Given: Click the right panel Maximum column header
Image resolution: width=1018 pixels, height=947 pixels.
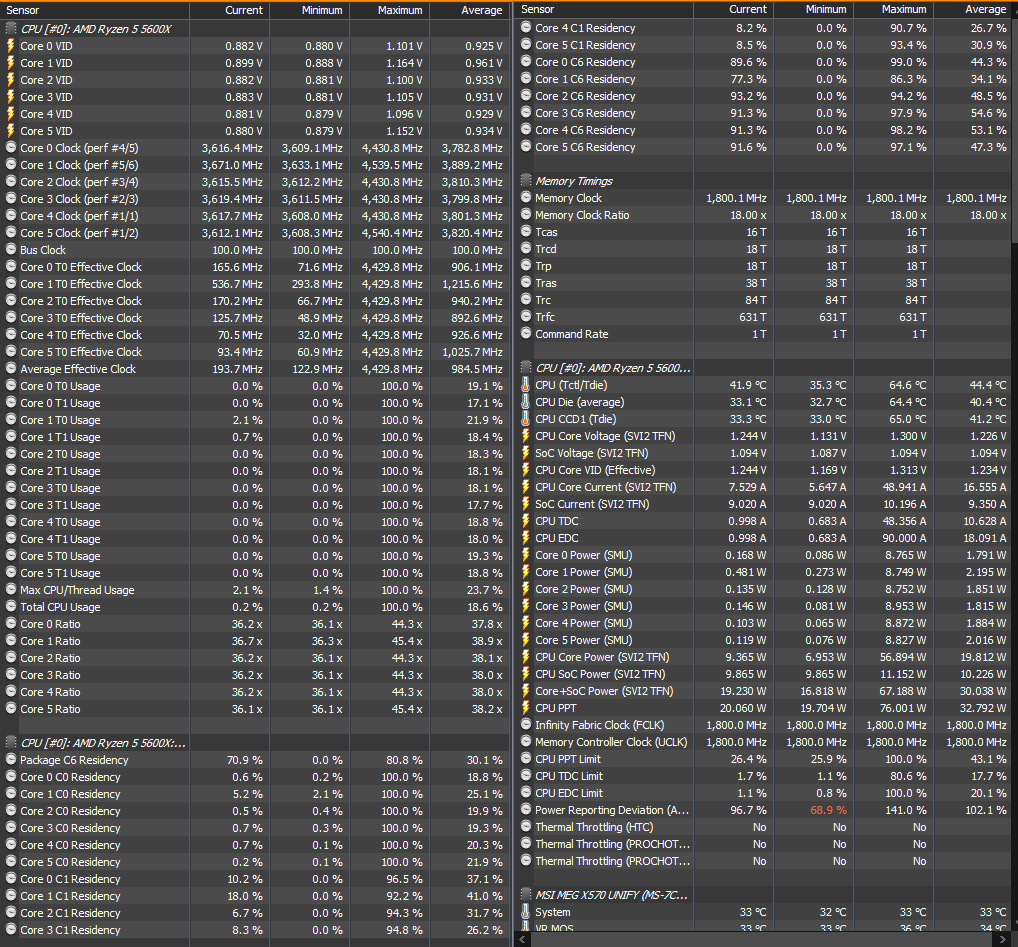Looking at the screenshot, I should tap(893, 10).
